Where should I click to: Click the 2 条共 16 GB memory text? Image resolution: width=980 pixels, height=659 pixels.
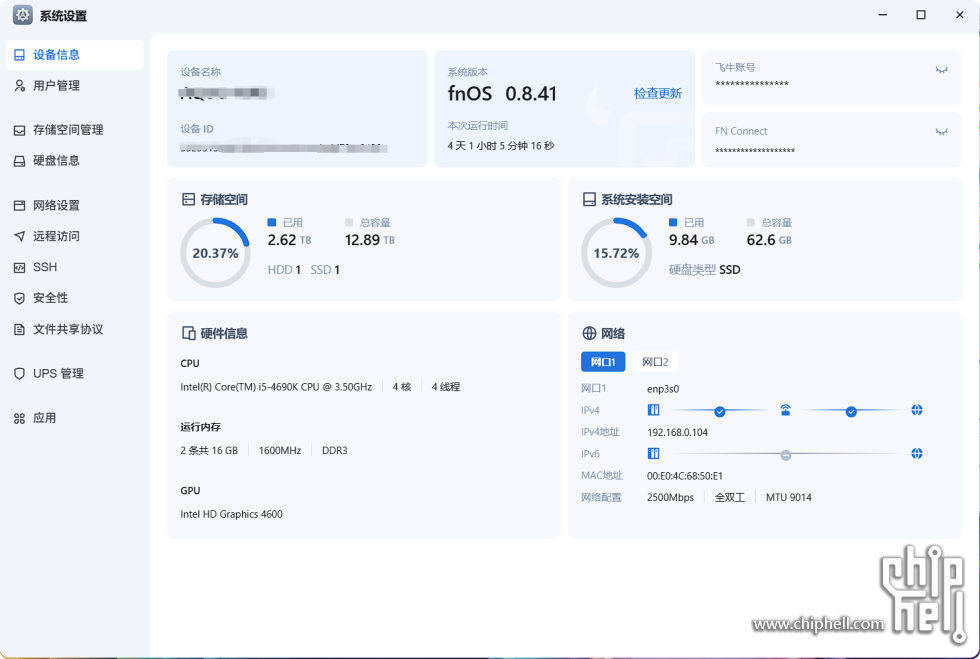(209, 451)
